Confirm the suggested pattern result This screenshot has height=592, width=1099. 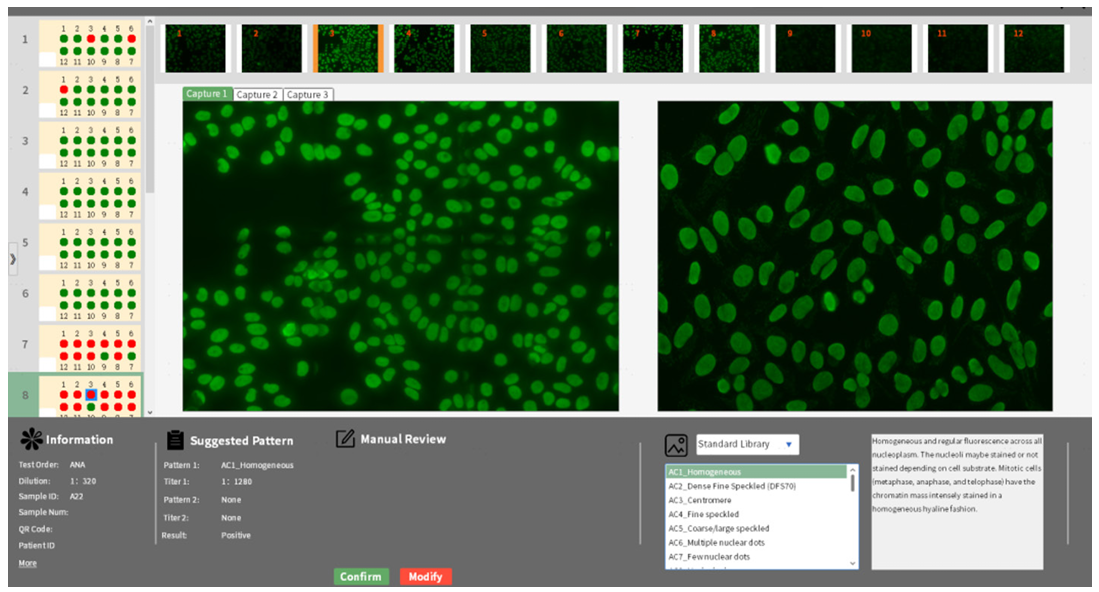pyautogui.click(x=361, y=577)
